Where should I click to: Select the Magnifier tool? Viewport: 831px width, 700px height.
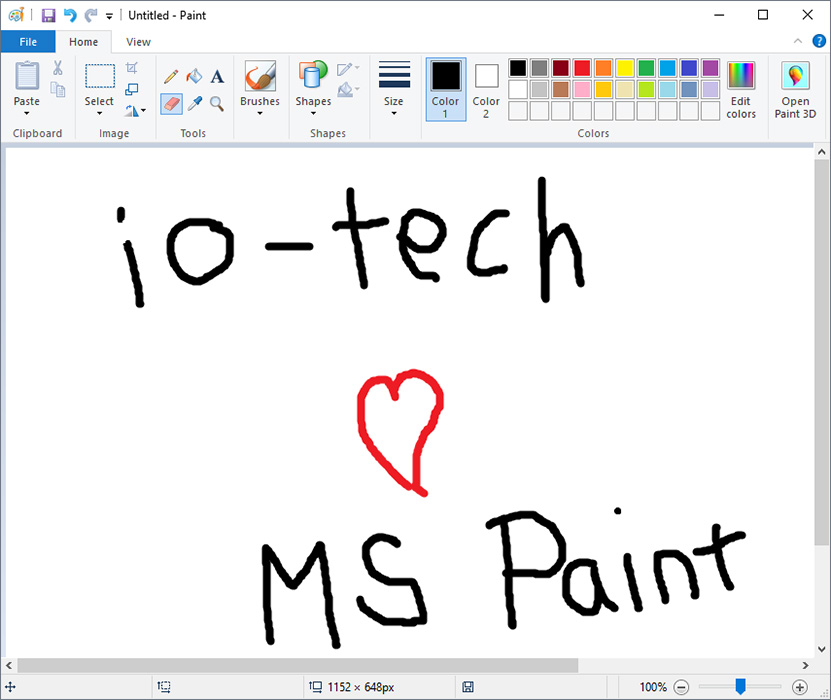tap(216, 104)
